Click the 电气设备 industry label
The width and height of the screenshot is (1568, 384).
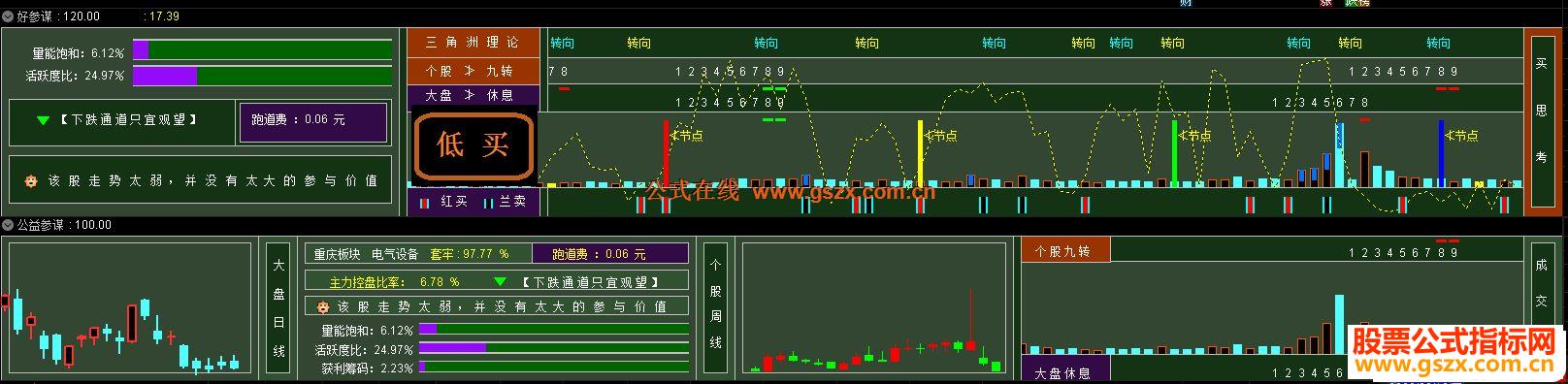pos(395,254)
